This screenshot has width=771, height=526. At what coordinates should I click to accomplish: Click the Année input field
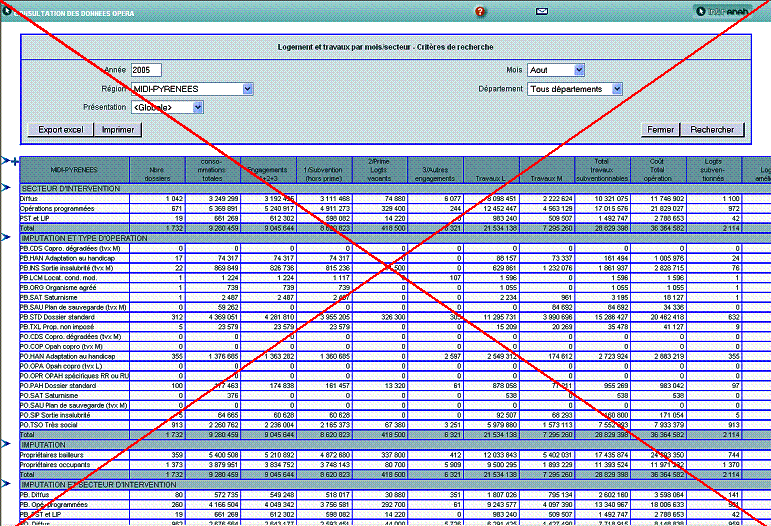tap(146, 70)
